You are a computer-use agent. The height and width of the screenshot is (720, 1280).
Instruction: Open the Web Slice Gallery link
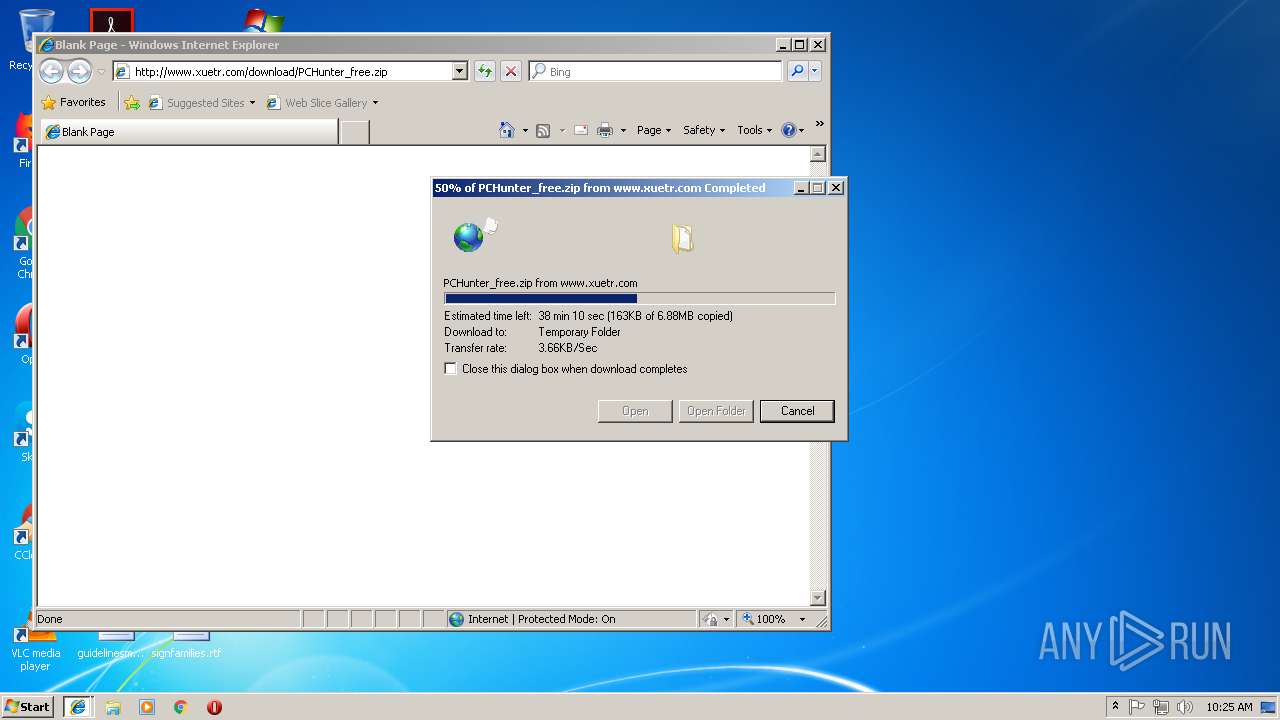pyautogui.click(x=322, y=102)
